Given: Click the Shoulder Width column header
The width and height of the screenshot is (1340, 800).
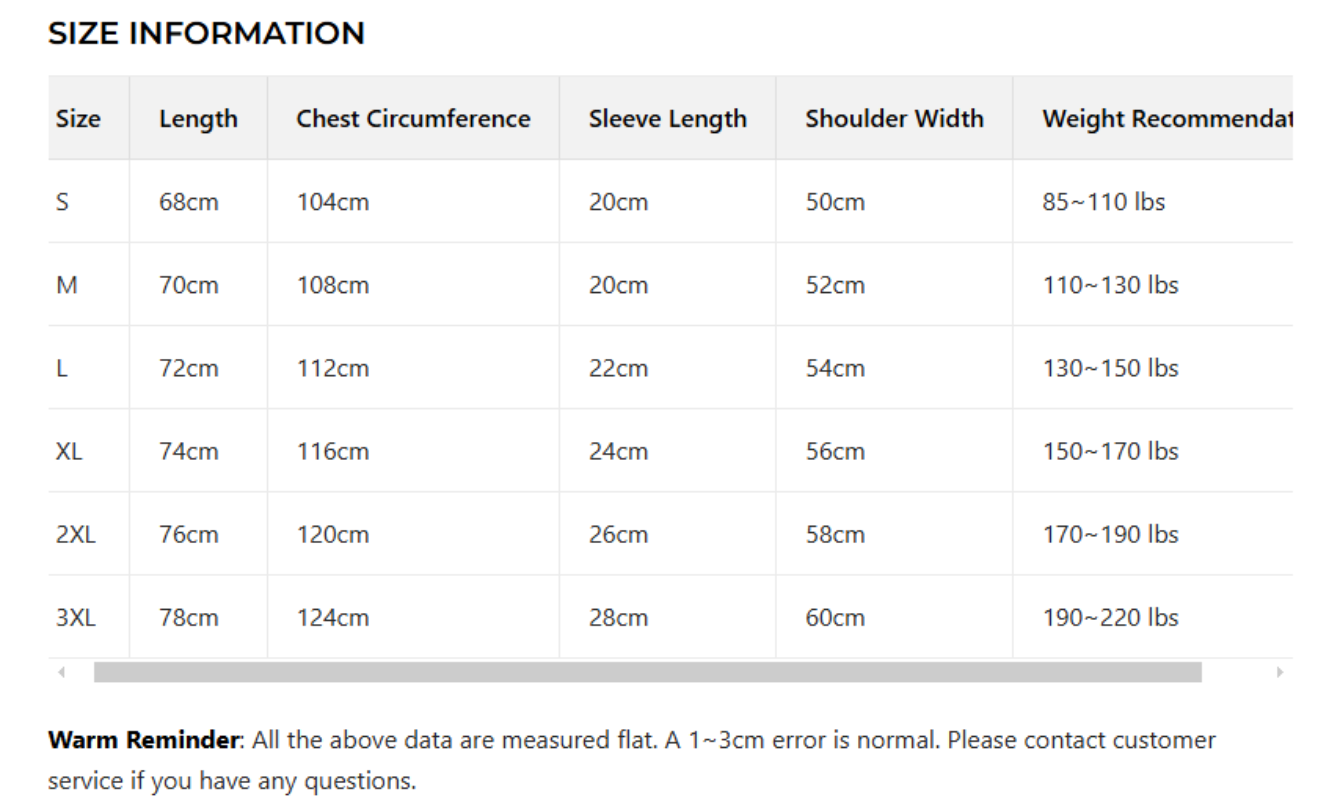Looking at the screenshot, I should [x=894, y=119].
